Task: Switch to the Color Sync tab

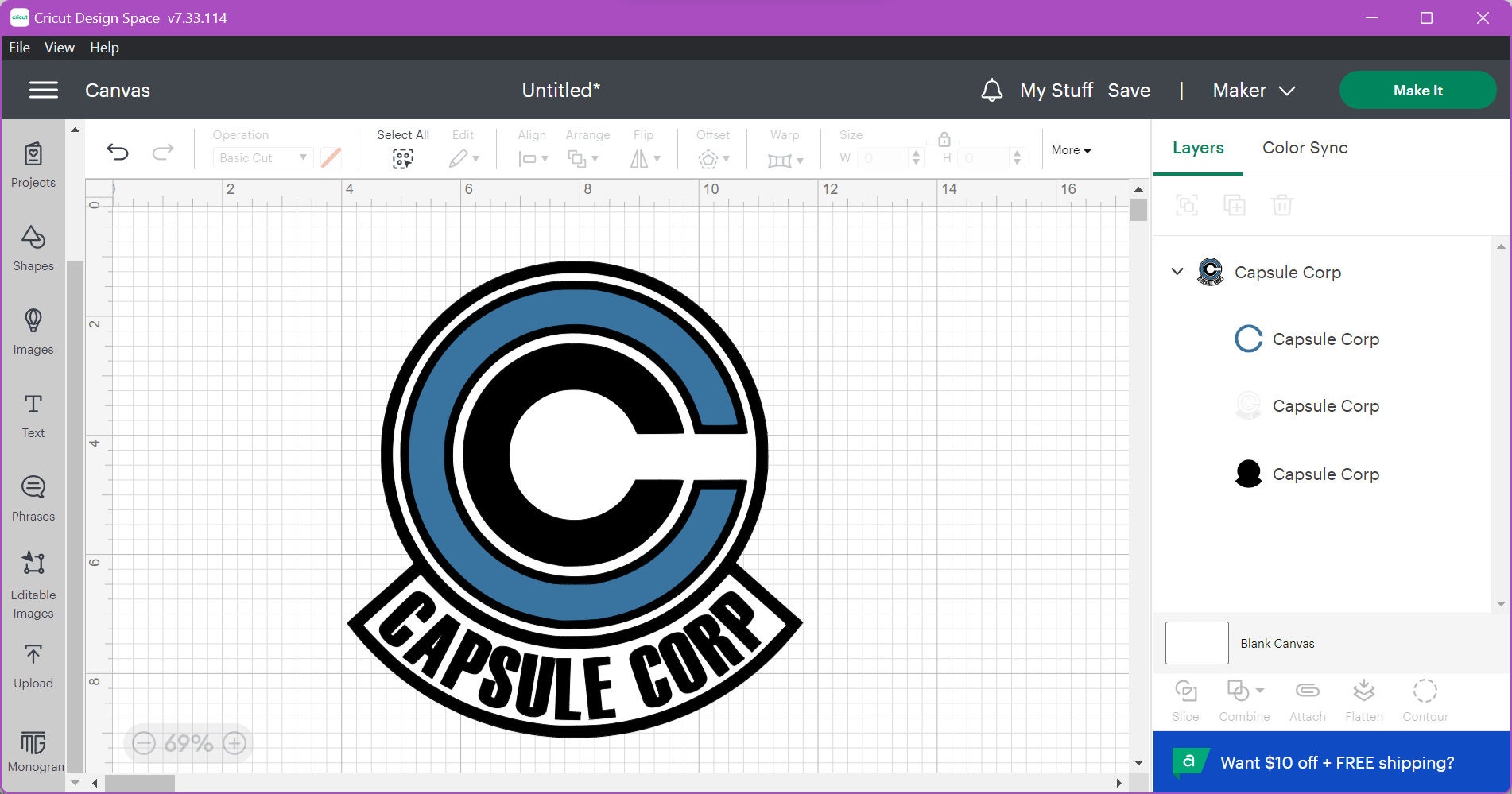Action: coord(1304,148)
